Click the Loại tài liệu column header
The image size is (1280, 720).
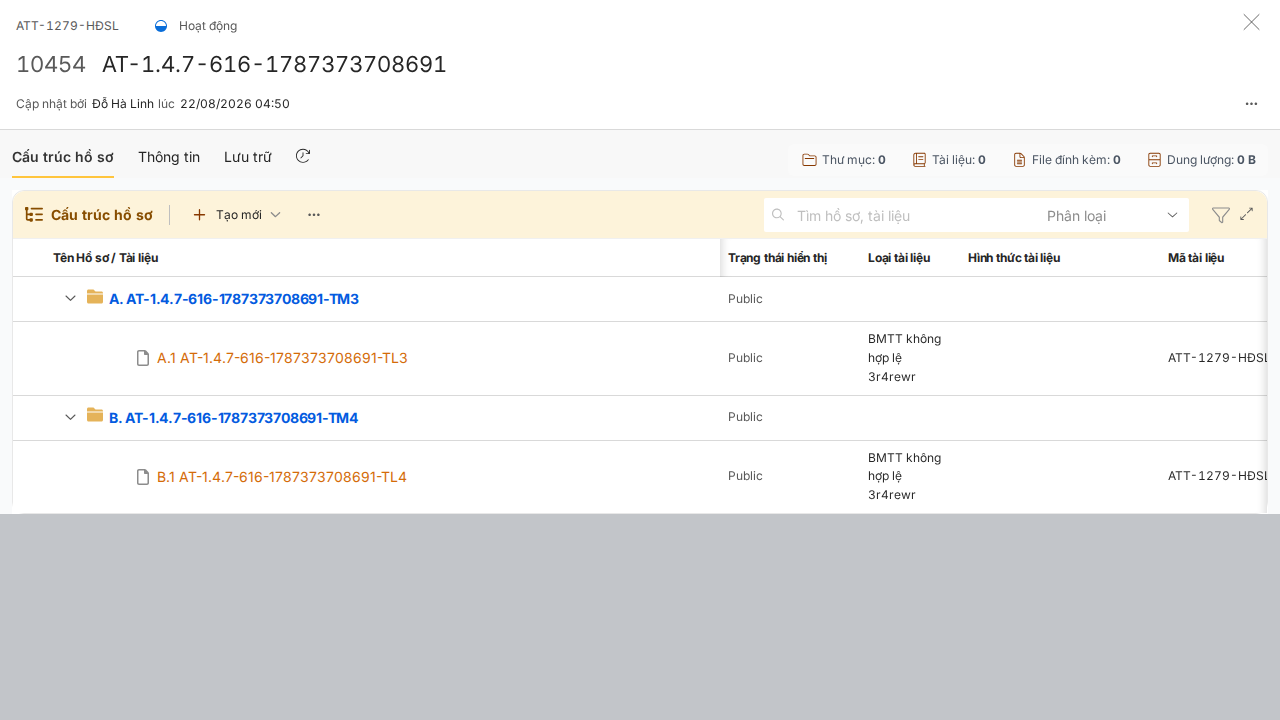pyautogui.click(x=899, y=258)
